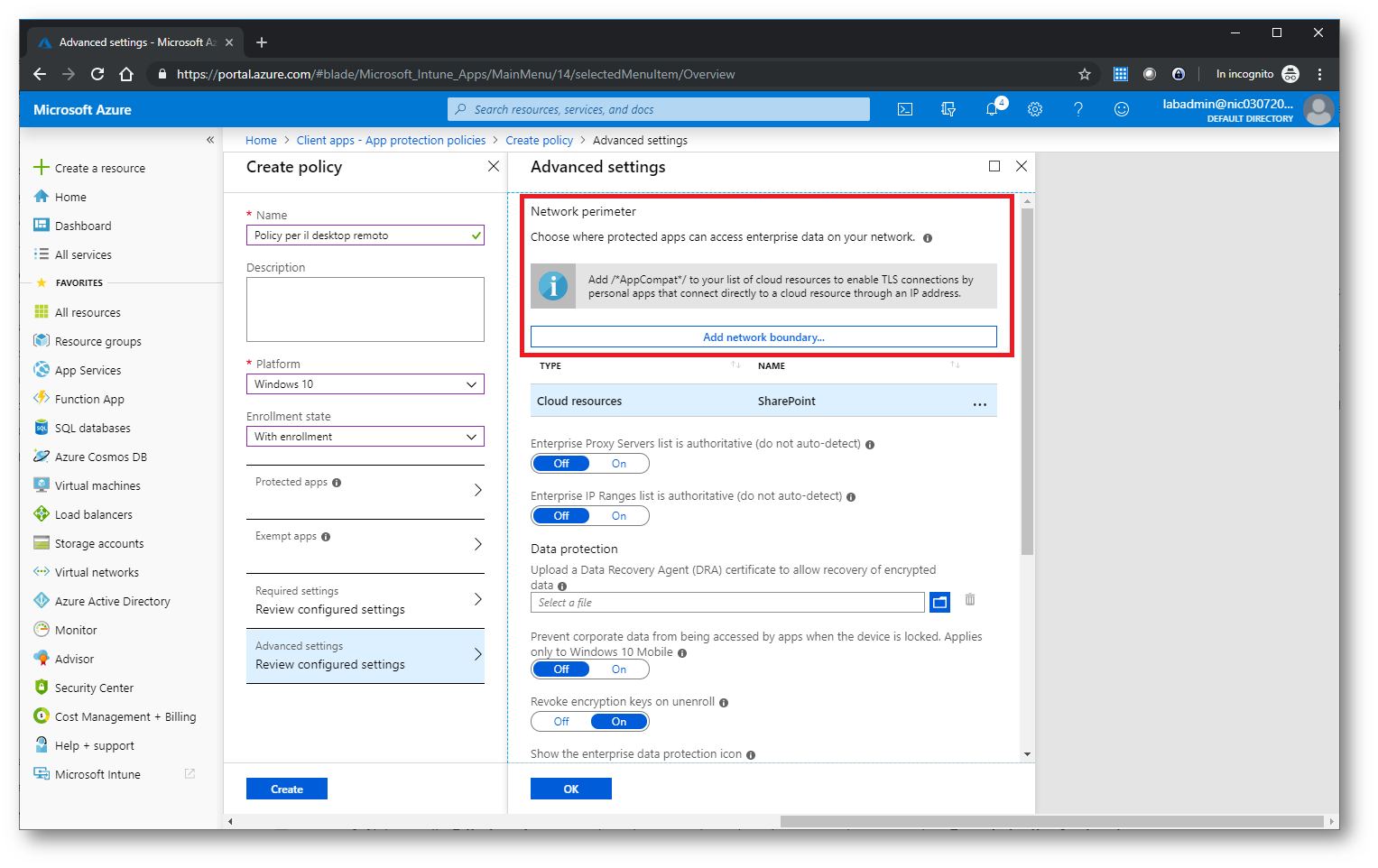1378x868 pixels.
Task: Click the OK button in Advanced settings
Action: pos(571,789)
